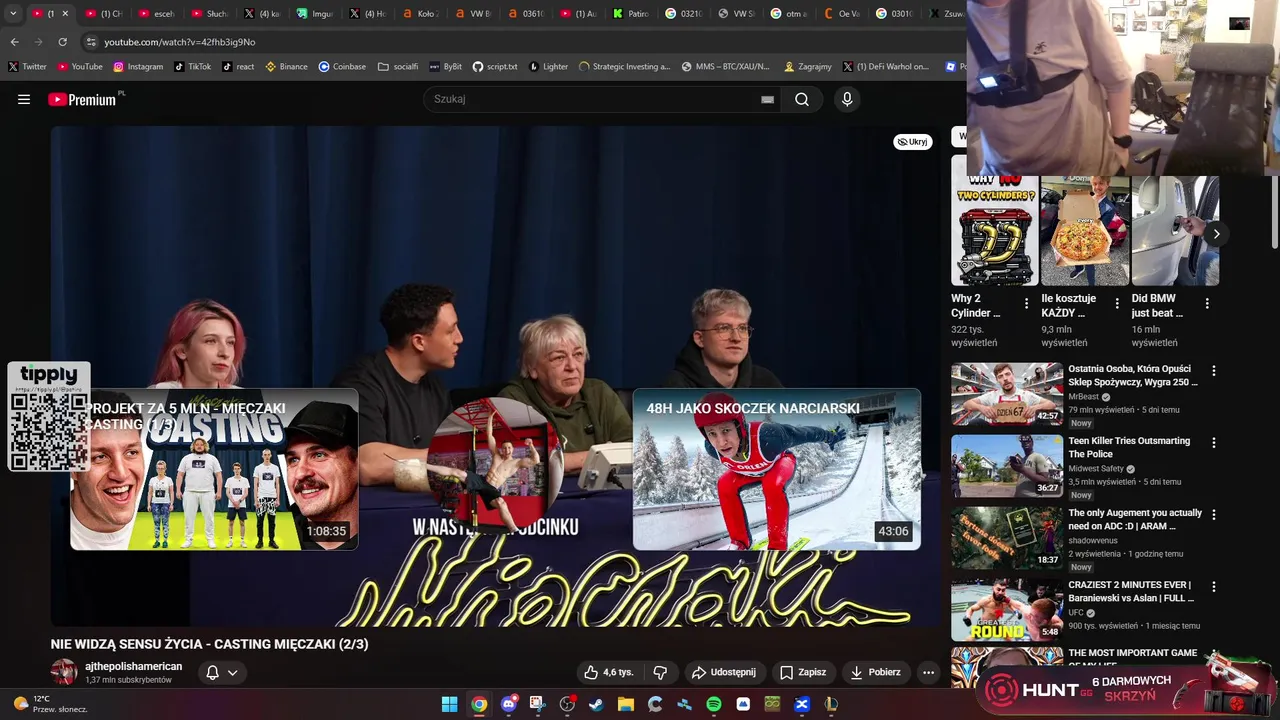Open the TikTok bookmark

pos(192,66)
